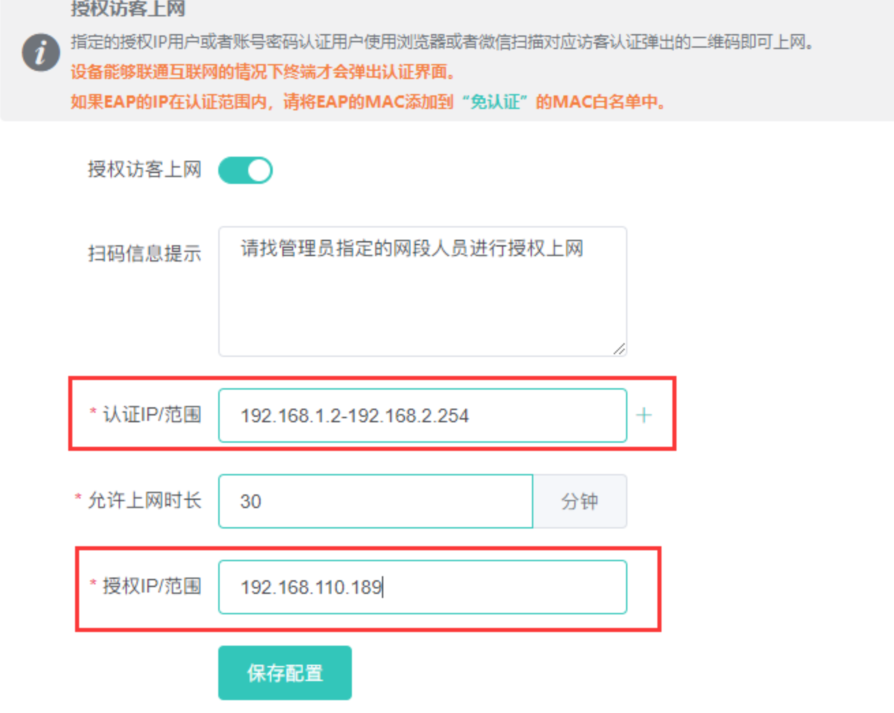Toggle the 授权访客上网 switch off
This screenshot has width=894, height=713.
tap(245, 170)
